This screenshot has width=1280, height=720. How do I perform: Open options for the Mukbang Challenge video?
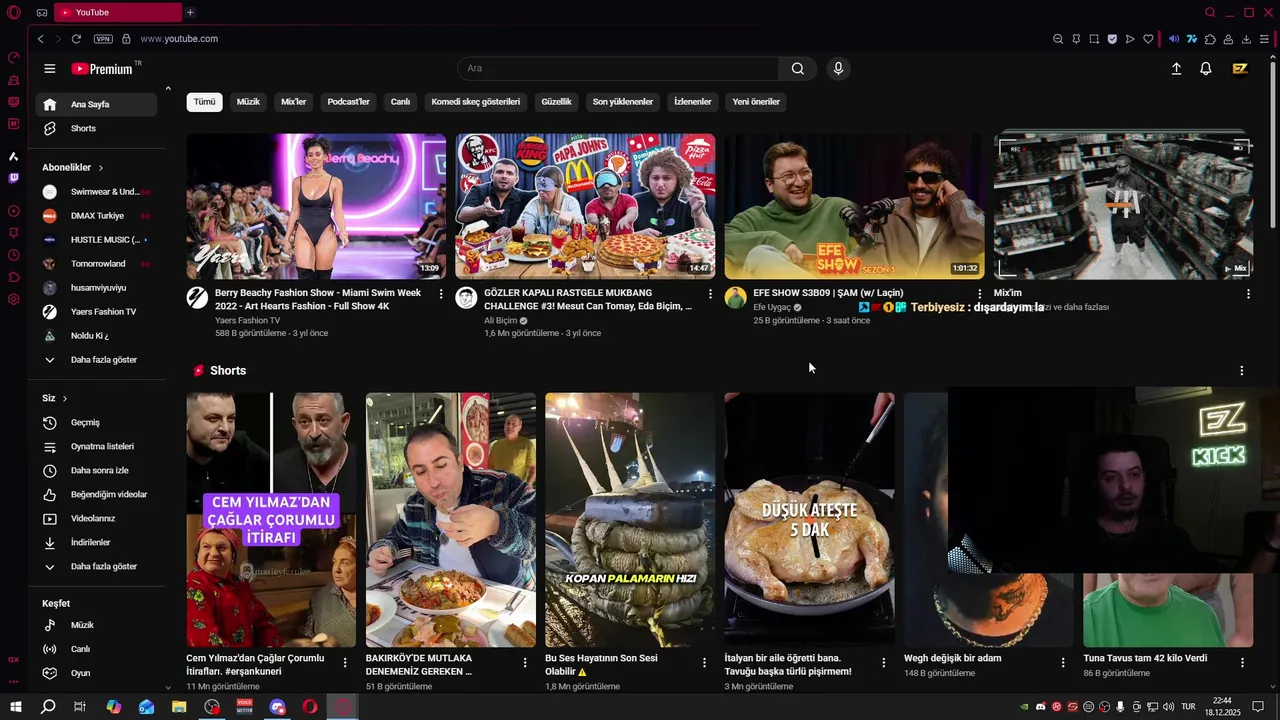coord(710,294)
